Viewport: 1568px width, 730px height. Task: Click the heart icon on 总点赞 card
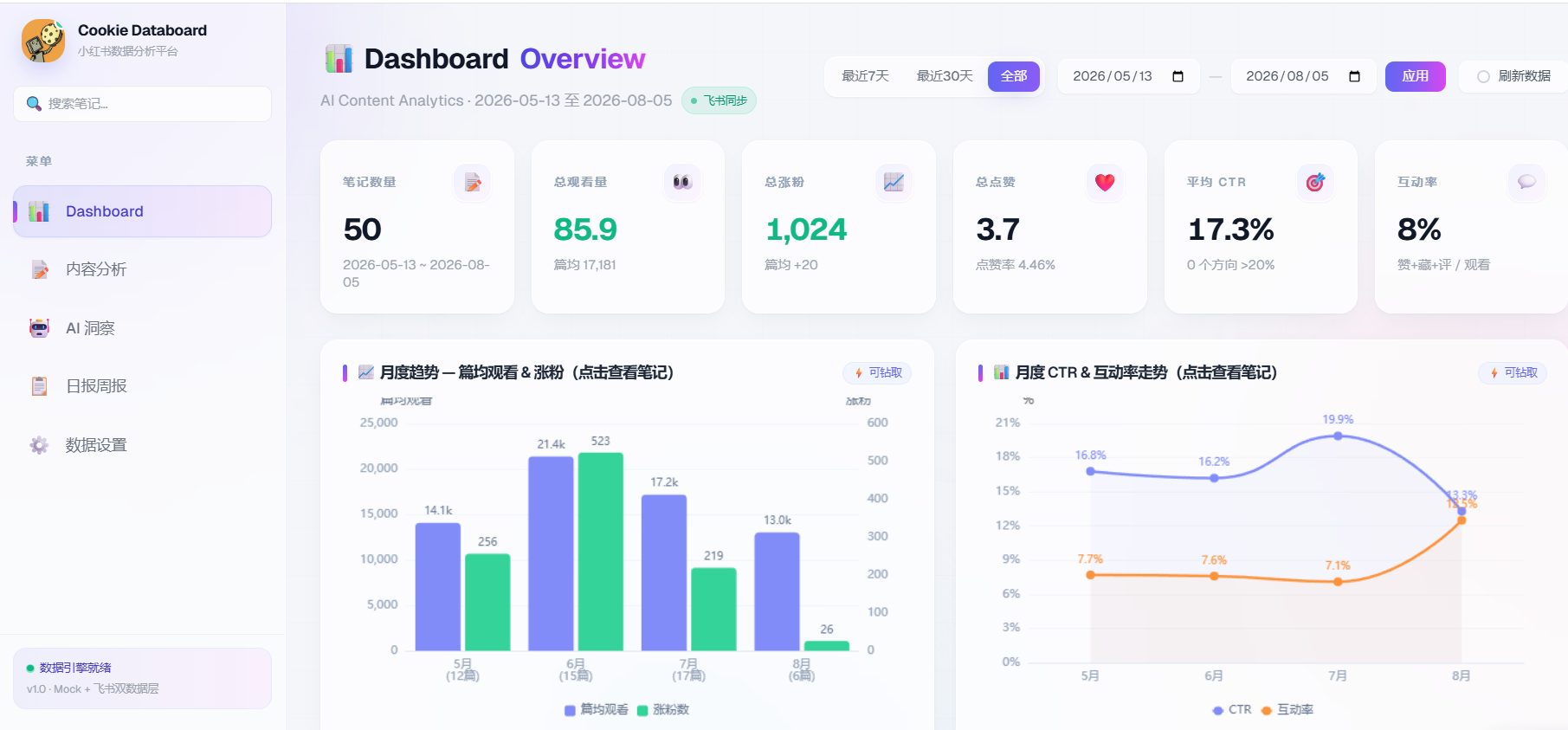[x=1105, y=182]
